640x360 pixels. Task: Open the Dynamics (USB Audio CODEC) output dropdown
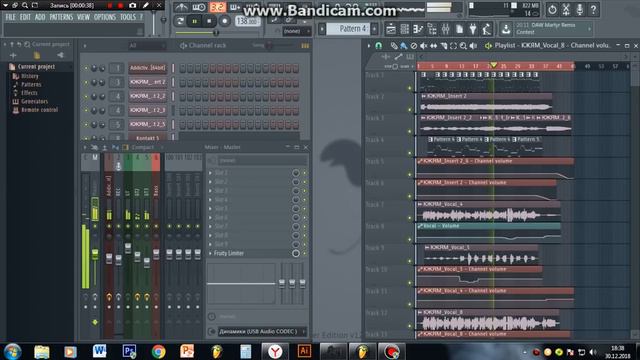262,331
